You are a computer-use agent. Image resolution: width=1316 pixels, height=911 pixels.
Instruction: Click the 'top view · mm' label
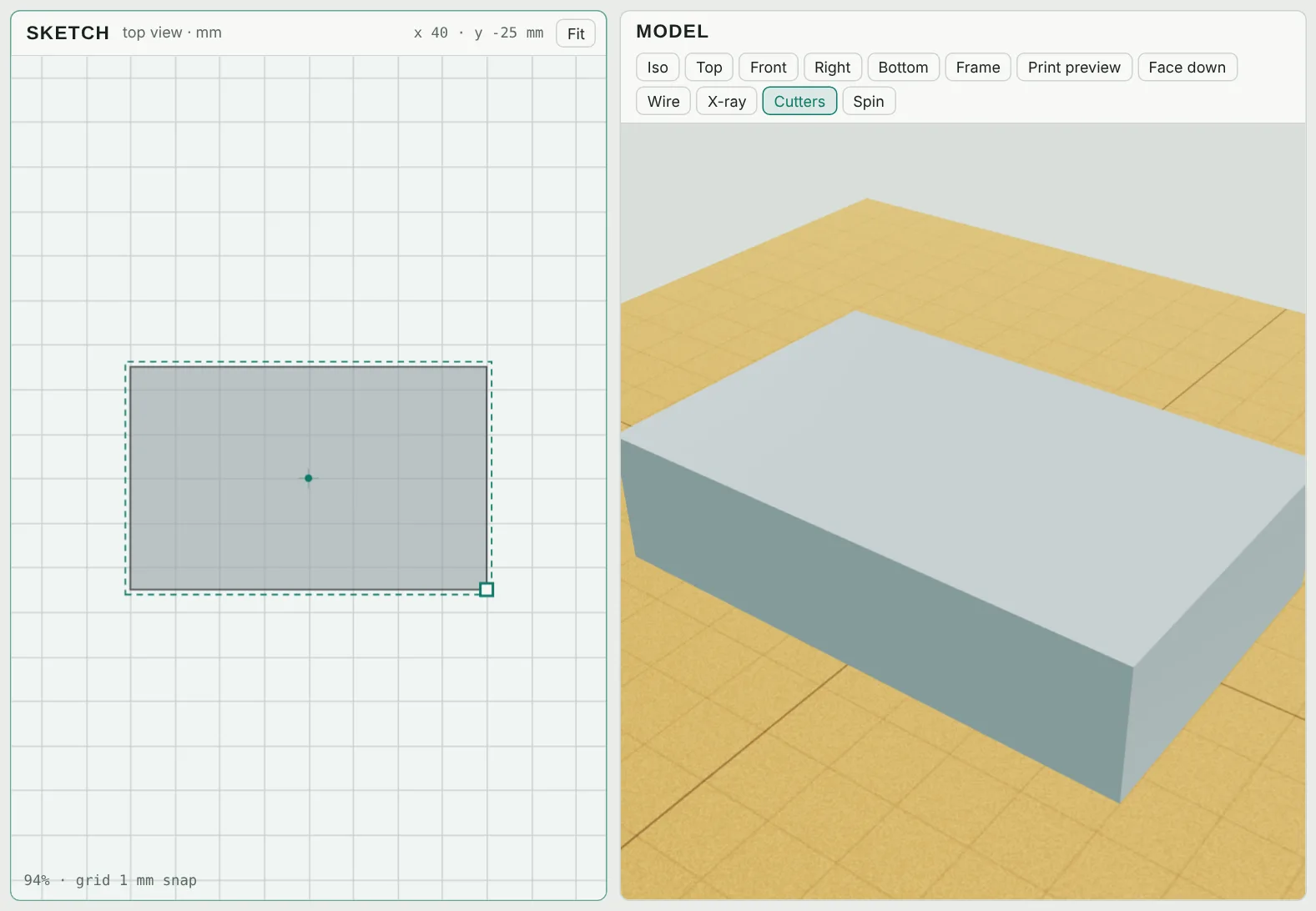tap(172, 33)
